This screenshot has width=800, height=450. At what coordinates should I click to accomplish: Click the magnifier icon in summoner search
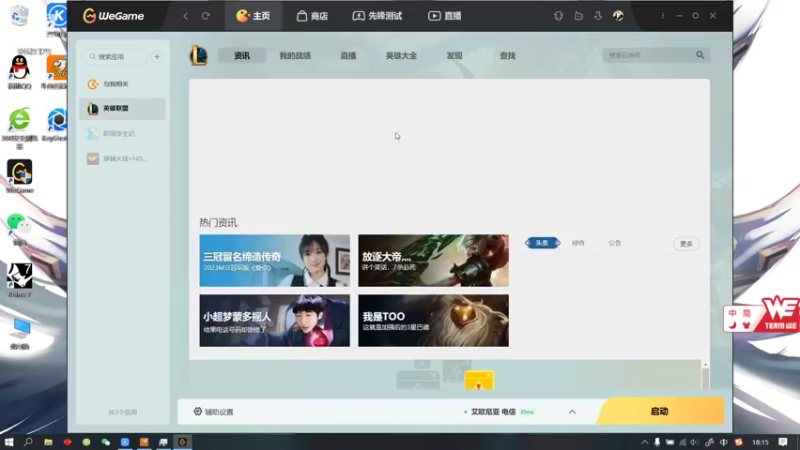(x=700, y=55)
